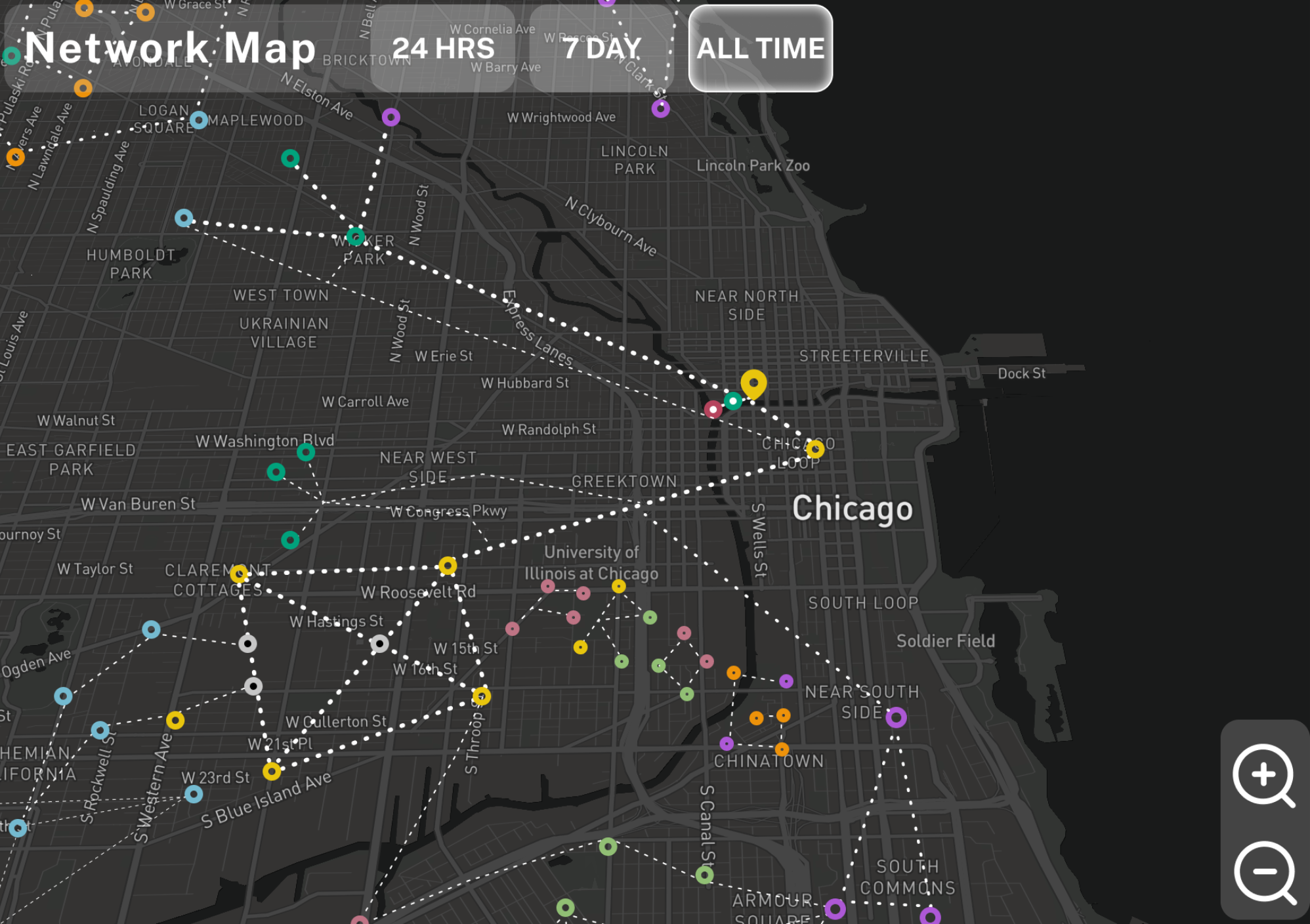Select the purple node near Near South Side
The width and height of the screenshot is (1310, 924).
pos(896,717)
